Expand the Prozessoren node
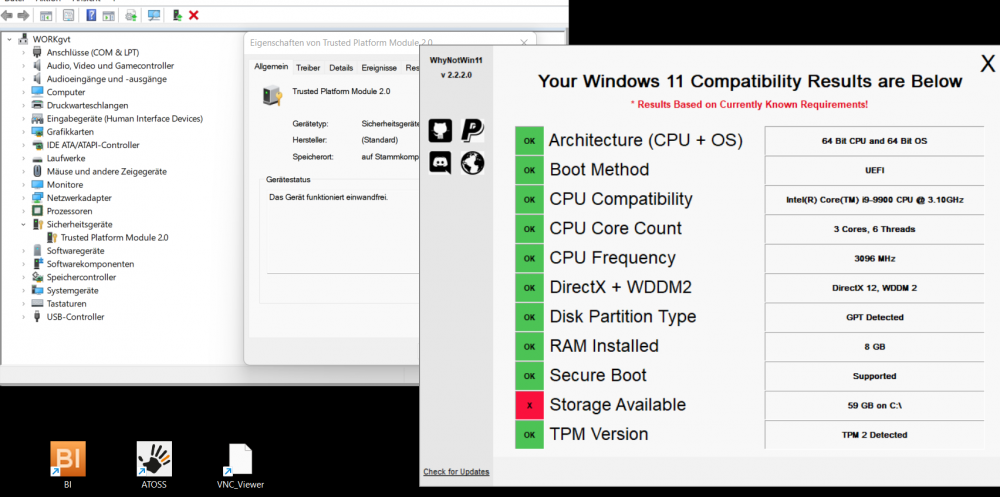 tap(24, 211)
